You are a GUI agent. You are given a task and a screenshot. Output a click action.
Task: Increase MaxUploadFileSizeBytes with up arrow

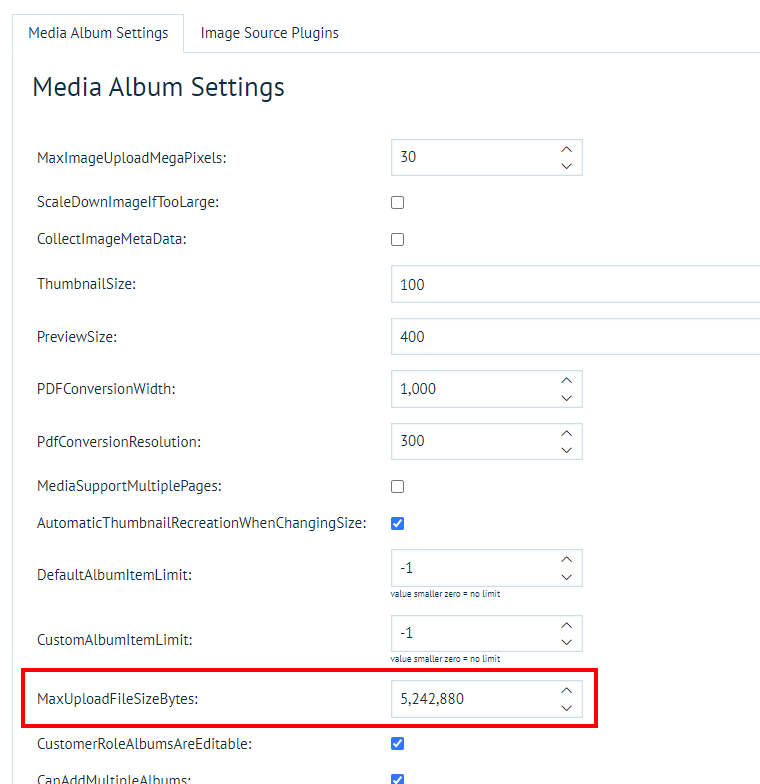pyautogui.click(x=567, y=690)
